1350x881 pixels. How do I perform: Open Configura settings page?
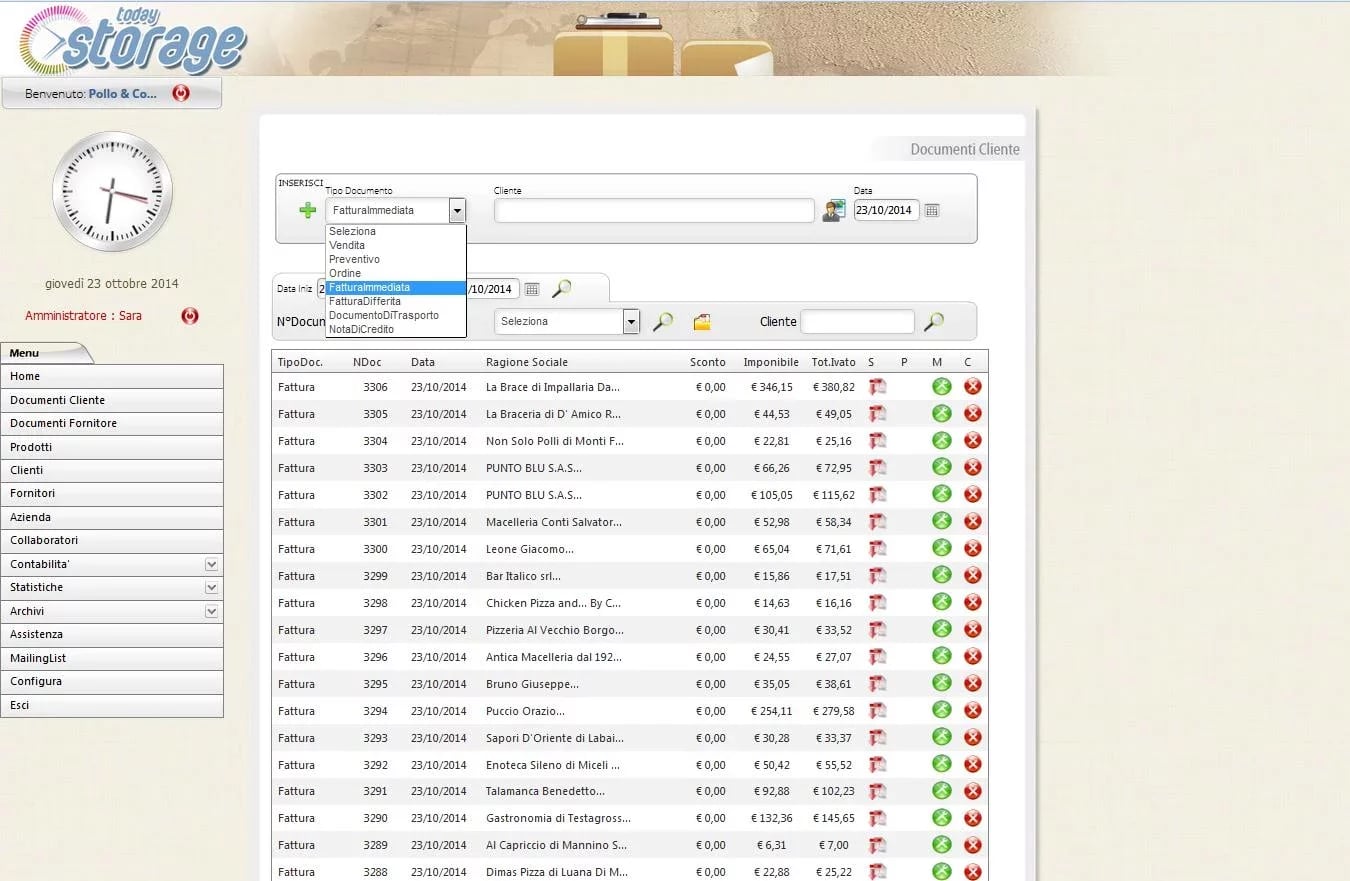coord(112,681)
